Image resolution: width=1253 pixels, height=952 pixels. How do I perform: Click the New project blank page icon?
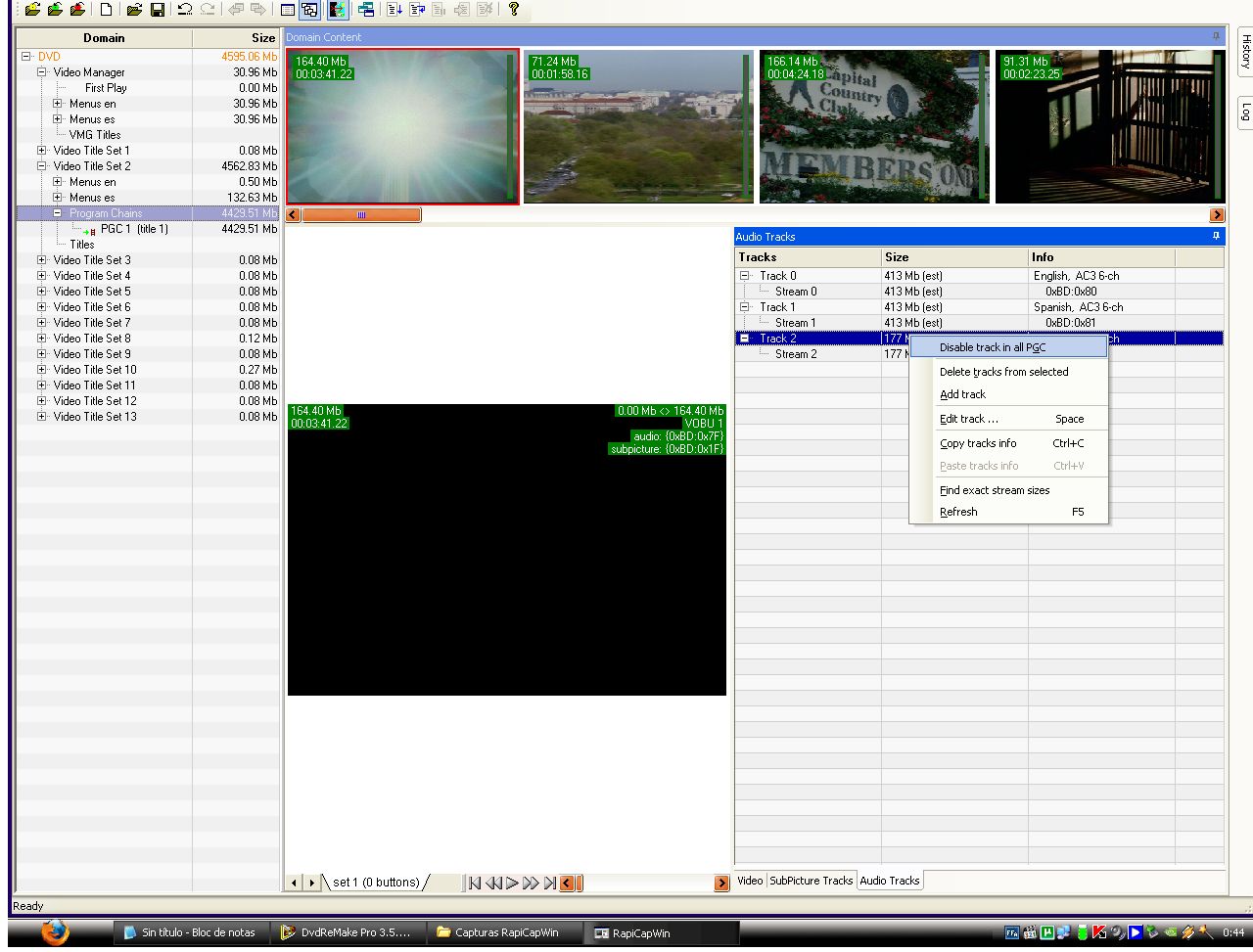[x=106, y=10]
